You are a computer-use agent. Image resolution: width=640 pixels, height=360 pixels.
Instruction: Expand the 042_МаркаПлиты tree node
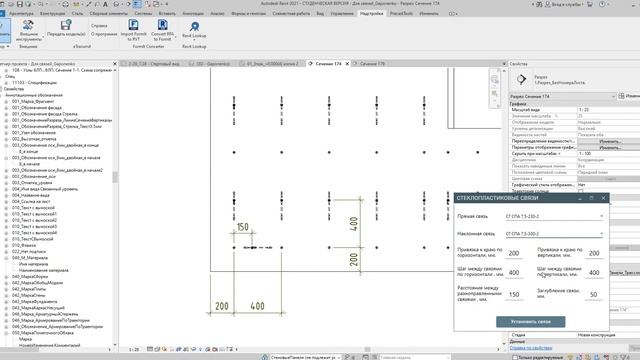pyautogui.click(x=6, y=289)
